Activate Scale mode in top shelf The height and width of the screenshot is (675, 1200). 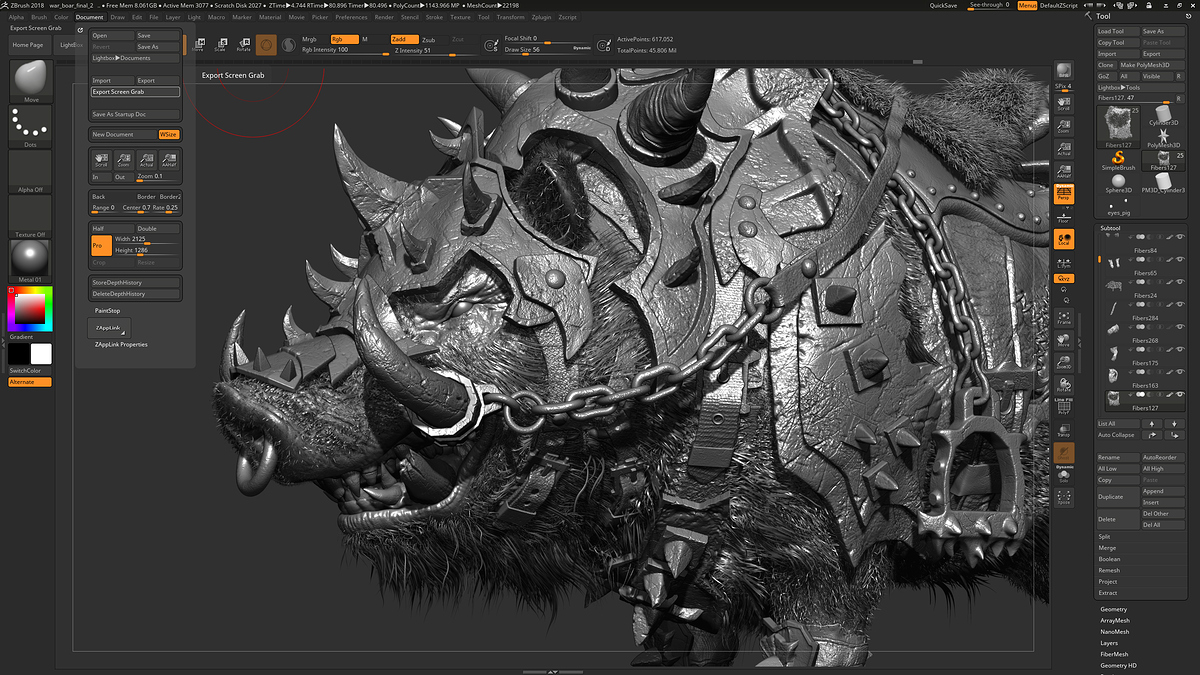[x=221, y=44]
